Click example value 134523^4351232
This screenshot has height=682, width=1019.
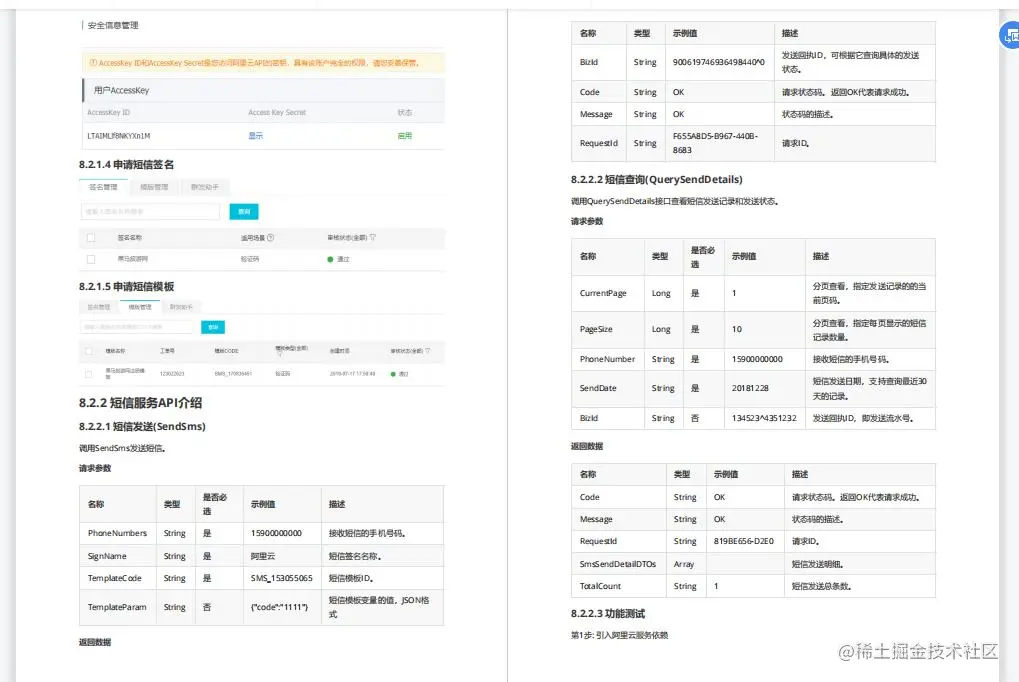pos(764,418)
